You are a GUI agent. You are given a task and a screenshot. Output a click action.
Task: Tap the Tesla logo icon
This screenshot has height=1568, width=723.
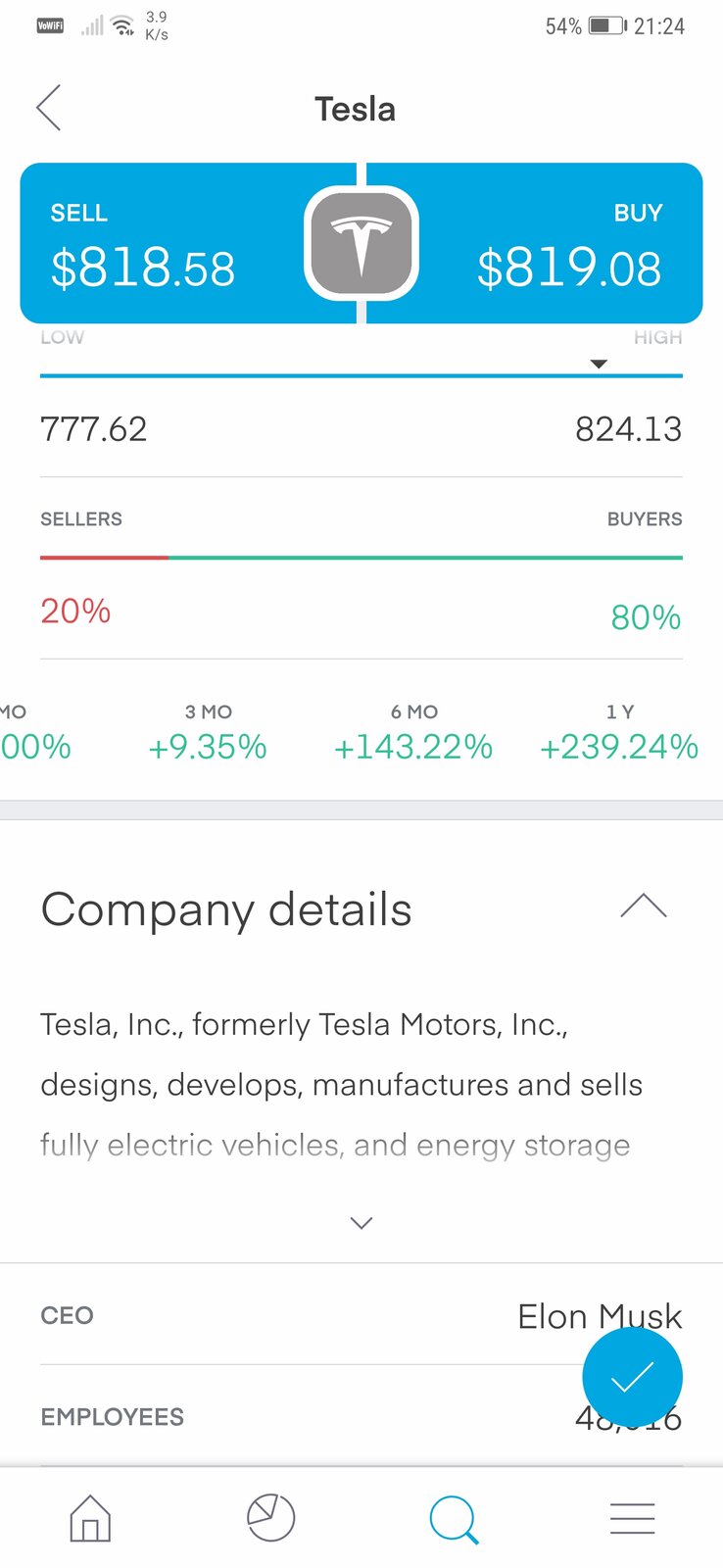click(x=361, y=243)
